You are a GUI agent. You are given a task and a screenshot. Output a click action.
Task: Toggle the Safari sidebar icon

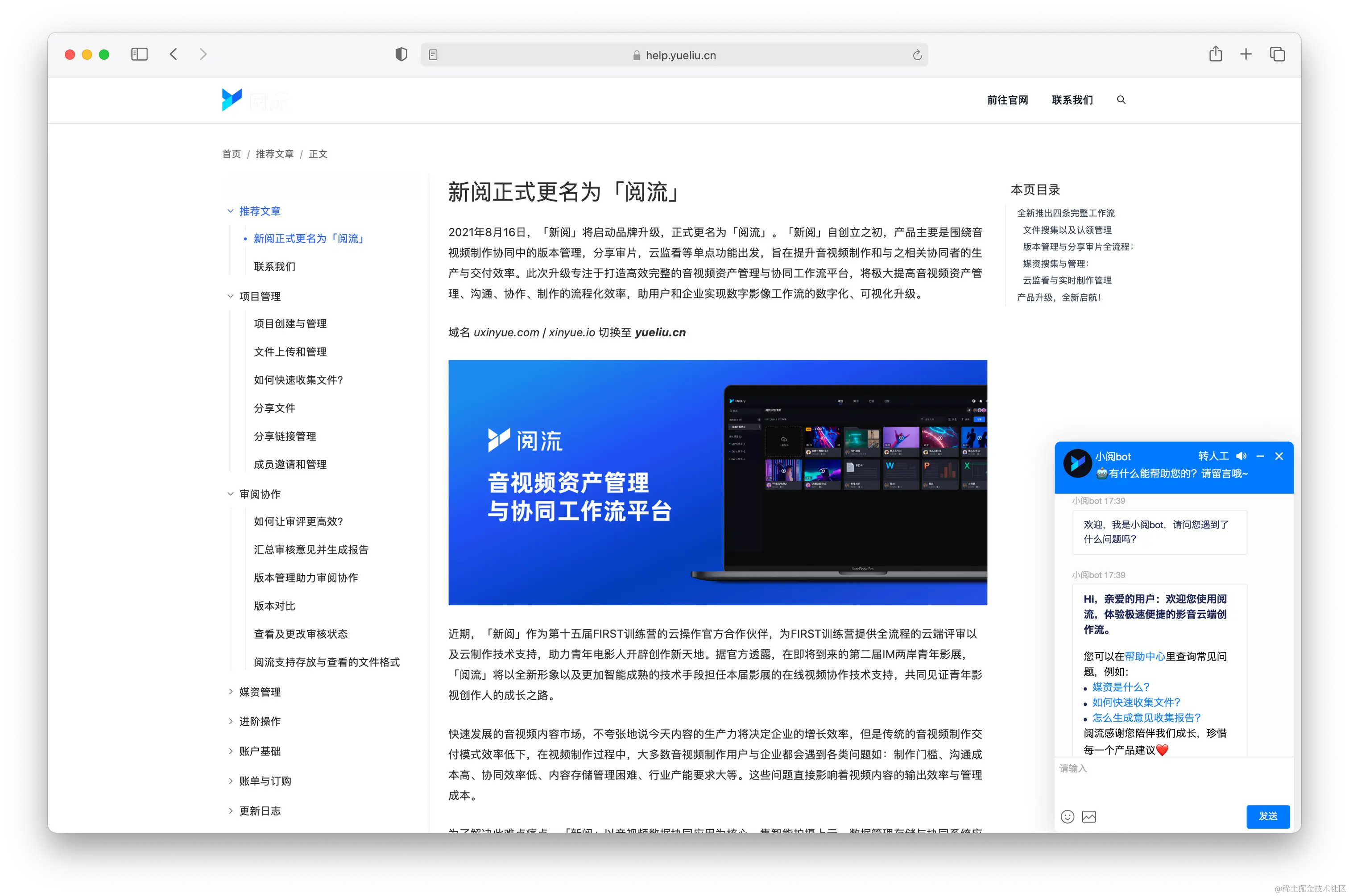(140, 54)
